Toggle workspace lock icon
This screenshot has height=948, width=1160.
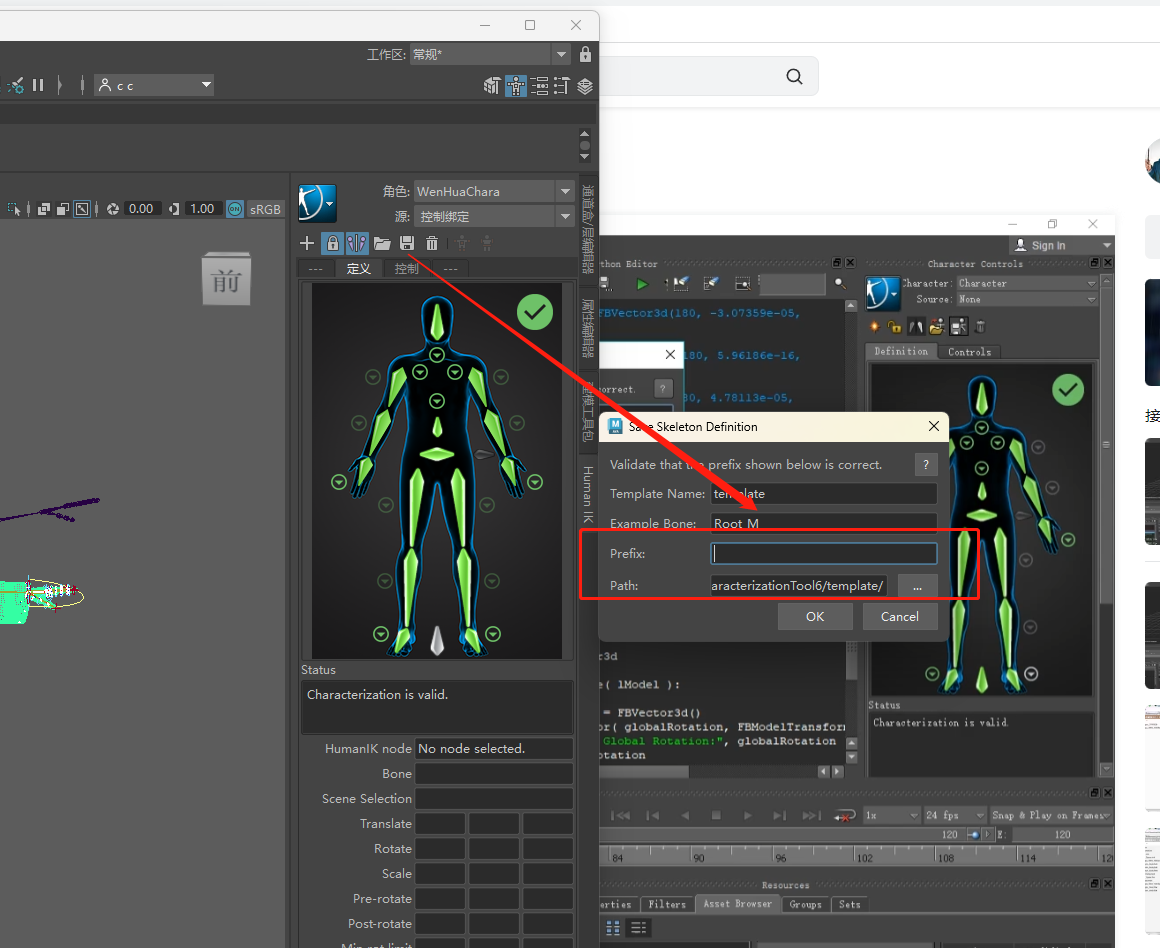point(585,54)
